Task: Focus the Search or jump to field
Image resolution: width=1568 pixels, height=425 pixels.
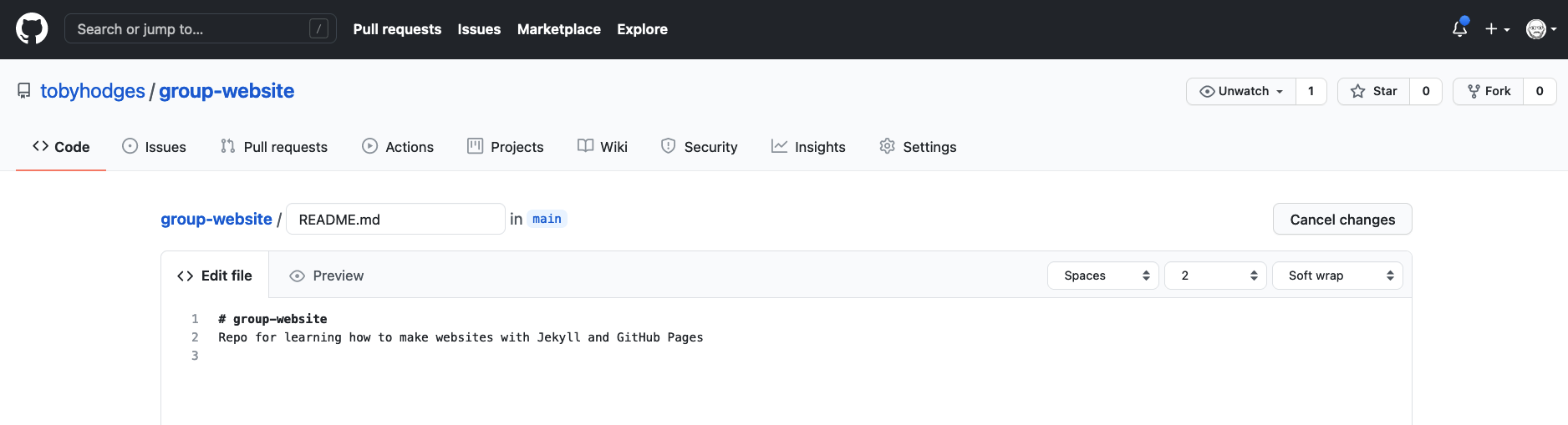Action: [201, 29]
